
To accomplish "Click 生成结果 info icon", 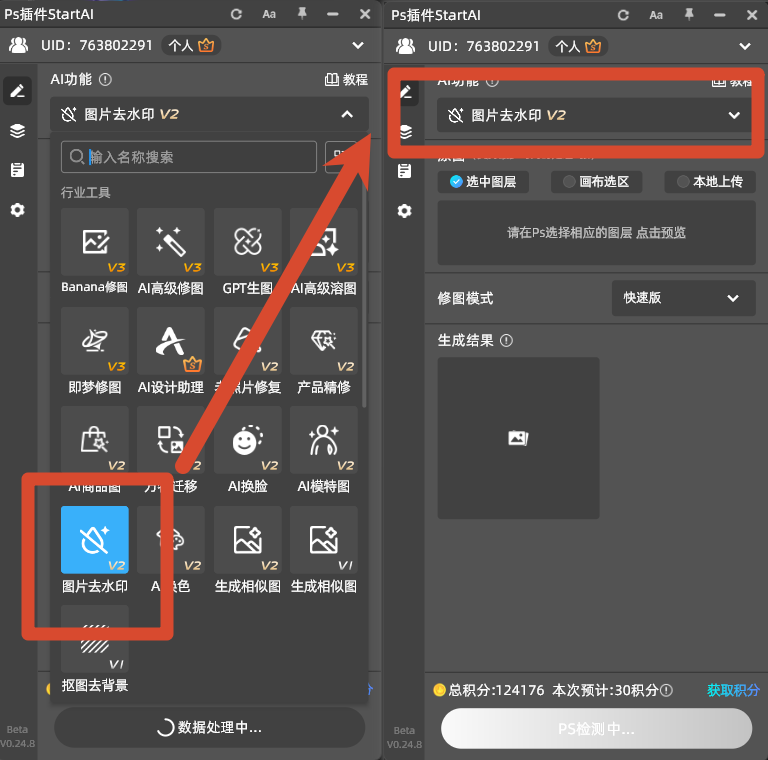I will [506, 340].
